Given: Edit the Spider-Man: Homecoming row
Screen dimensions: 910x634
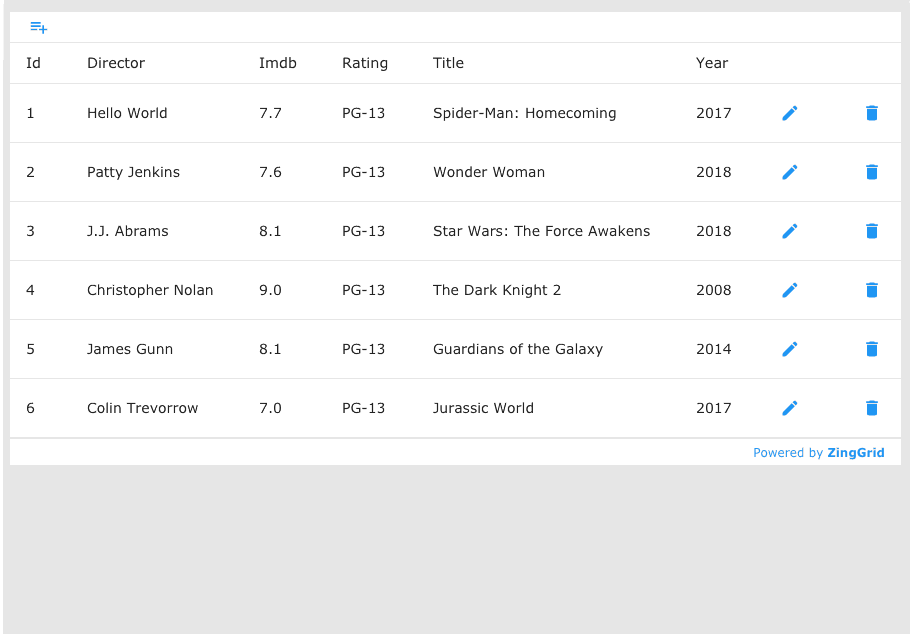Looking at the screenshot, I should click(789, 113).
